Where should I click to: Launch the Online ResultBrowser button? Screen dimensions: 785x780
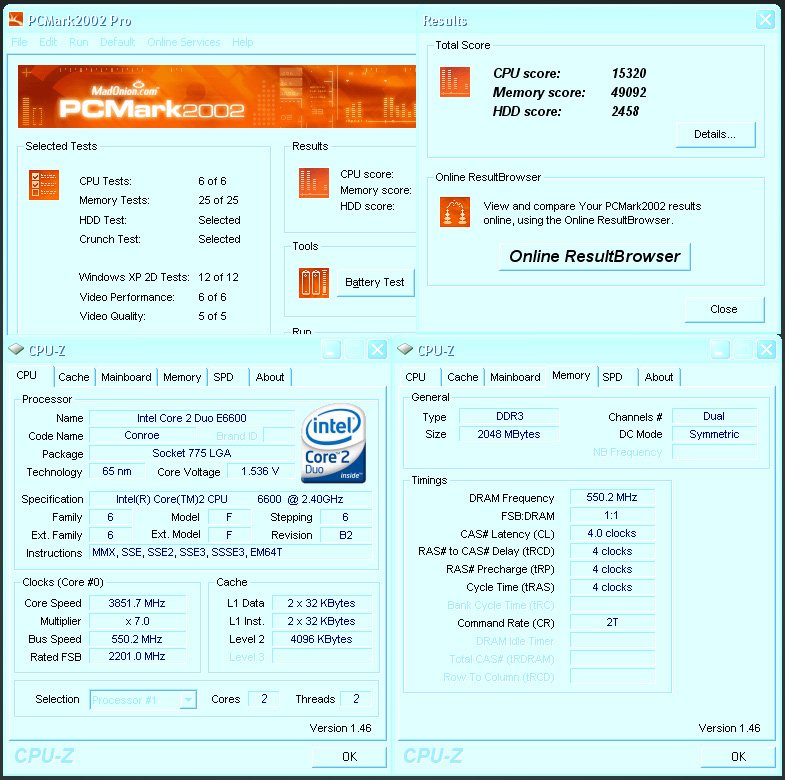coord(595,257)
